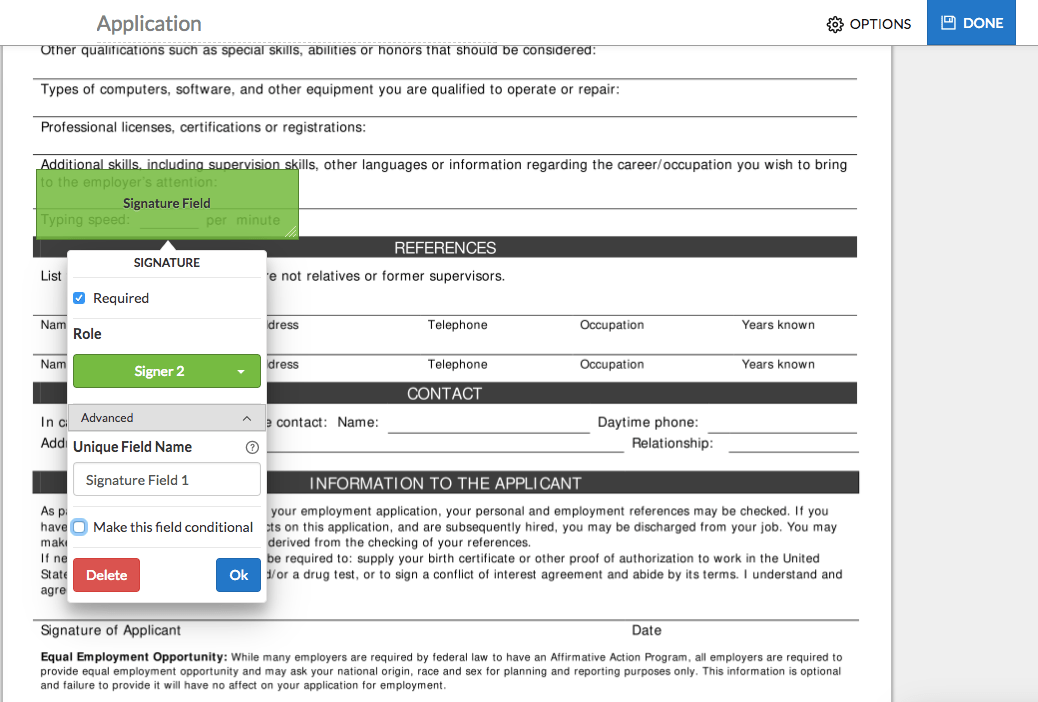The width and height of the screenshot is (1038, 702).
Task: Click the Role label in popup
Action: [x=87, y=334]
